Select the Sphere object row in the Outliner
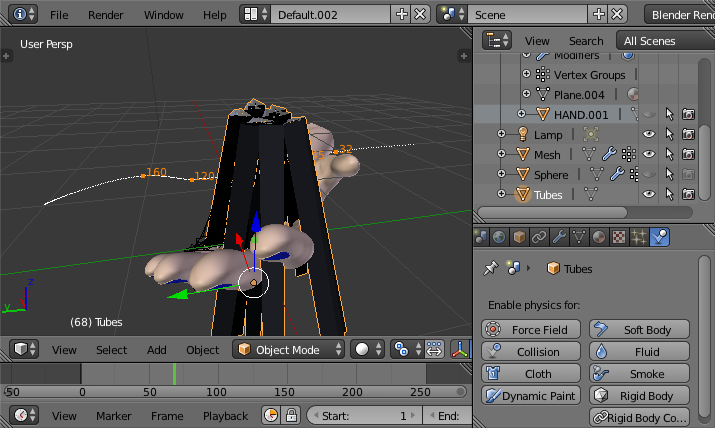This screenshot has width=715, height=428. point(551,175)
